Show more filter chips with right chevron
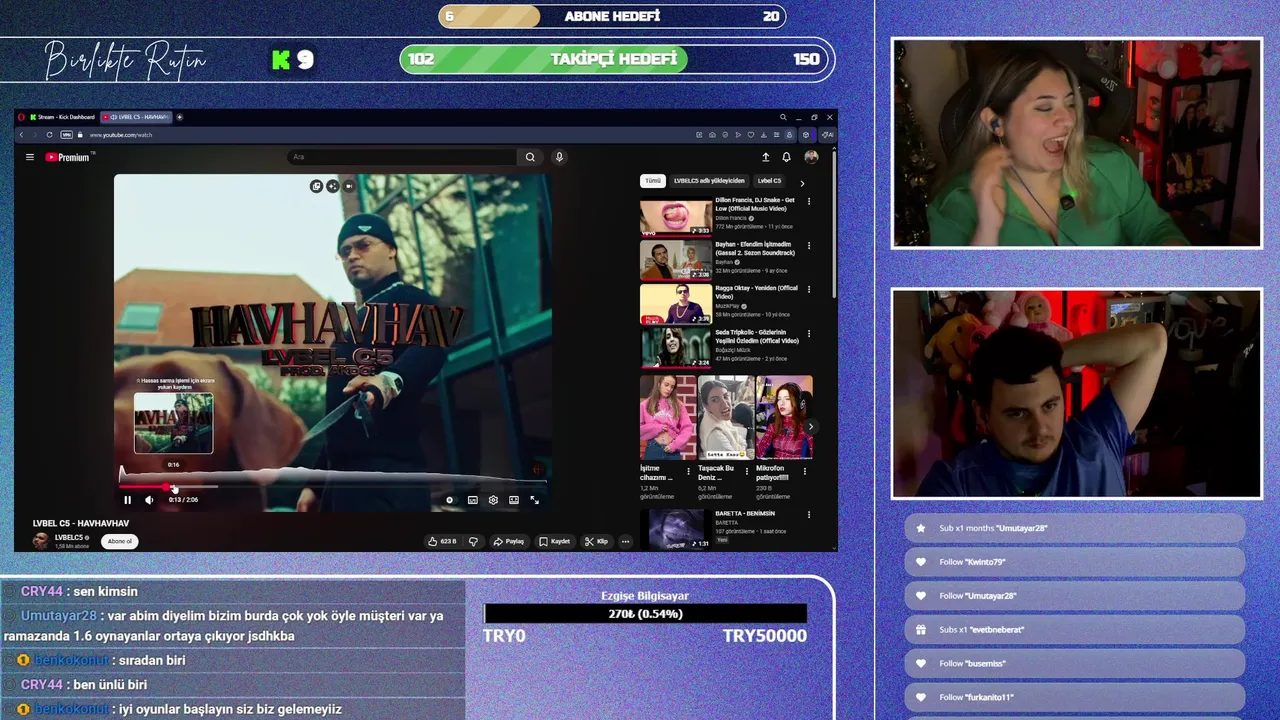Viewport: 1280px width, 720px height. [802, 183]
